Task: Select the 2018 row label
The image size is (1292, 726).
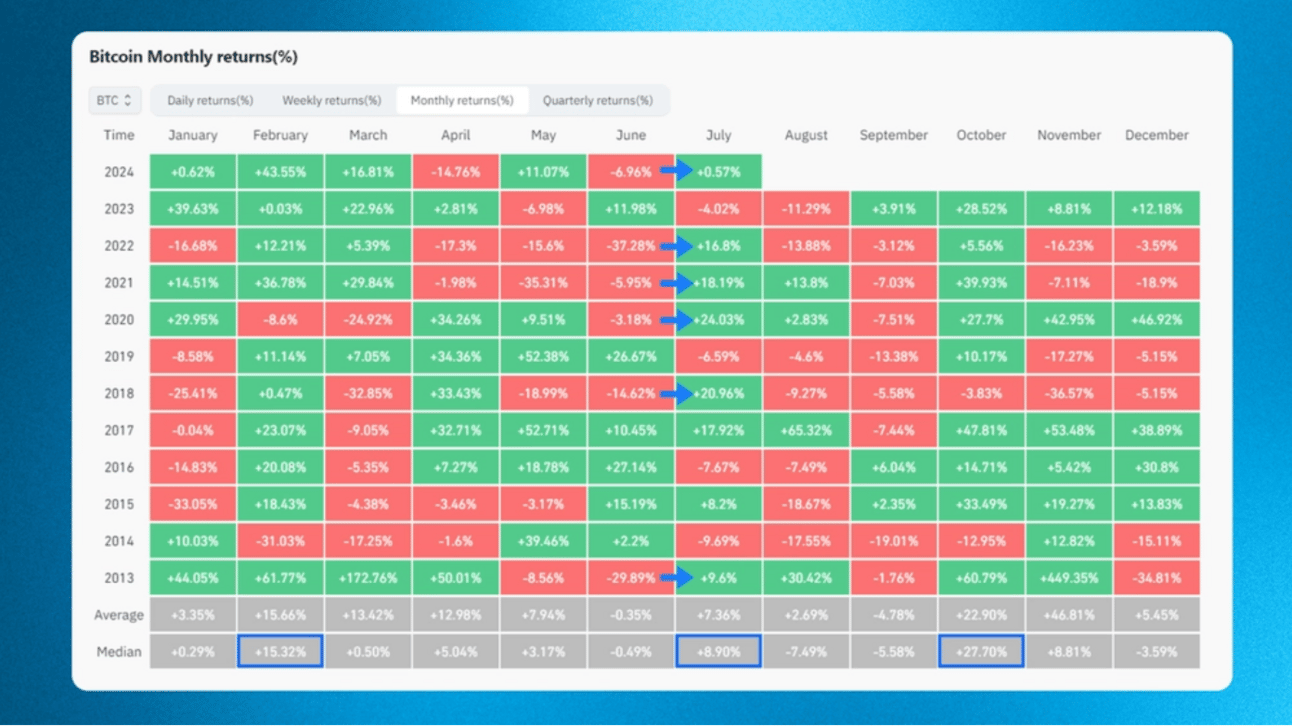Action: tap(119, 393)
